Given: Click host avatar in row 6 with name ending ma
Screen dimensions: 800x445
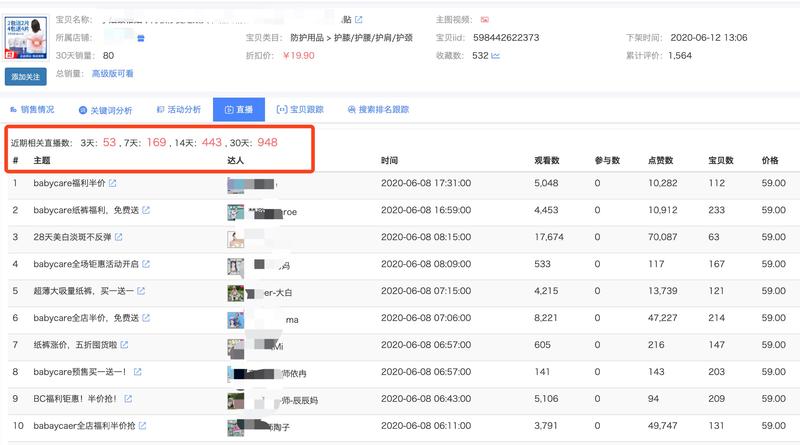Looking at the screenshot, I should click(x=235, y=320).
